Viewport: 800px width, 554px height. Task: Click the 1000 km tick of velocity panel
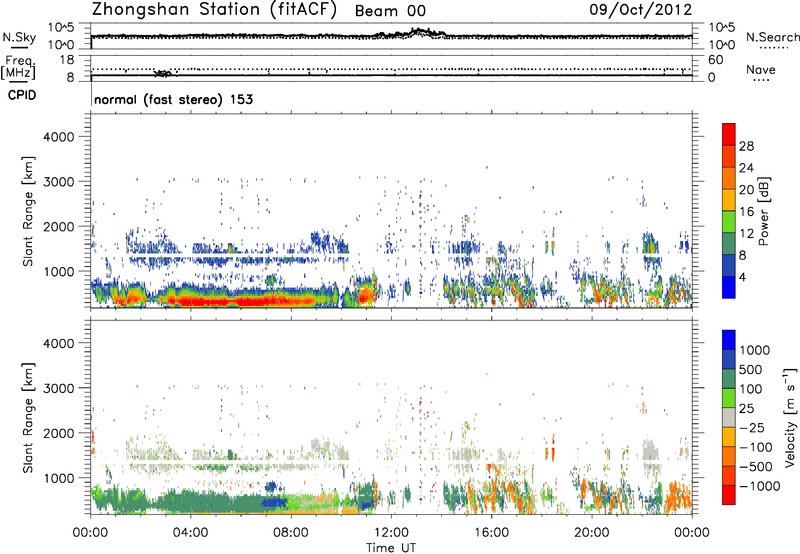(x=59, y=478)
